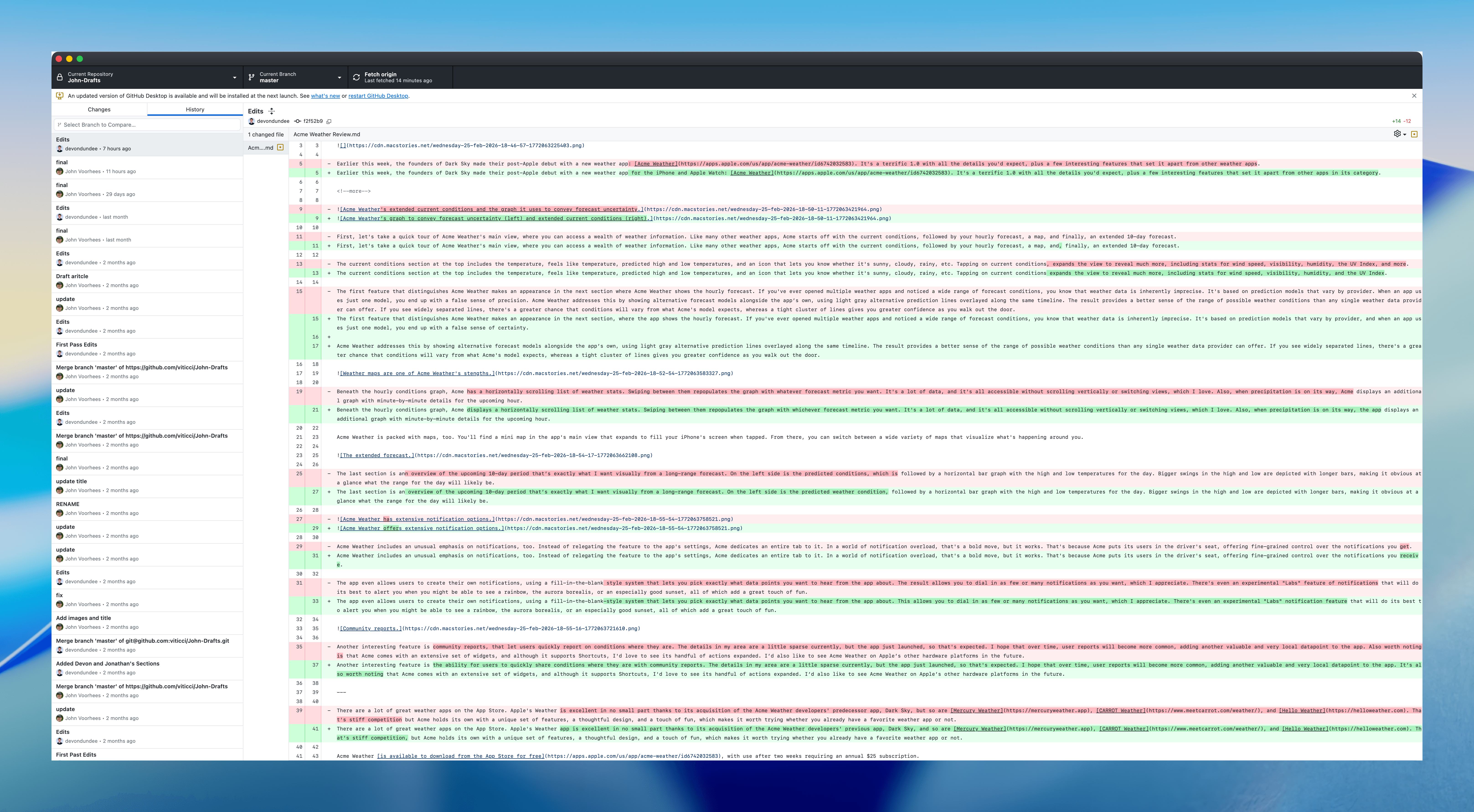Click the avatar on the 'RENAME' commit
The width and height of the screenshot is (1474, 812).
(59, 513)
